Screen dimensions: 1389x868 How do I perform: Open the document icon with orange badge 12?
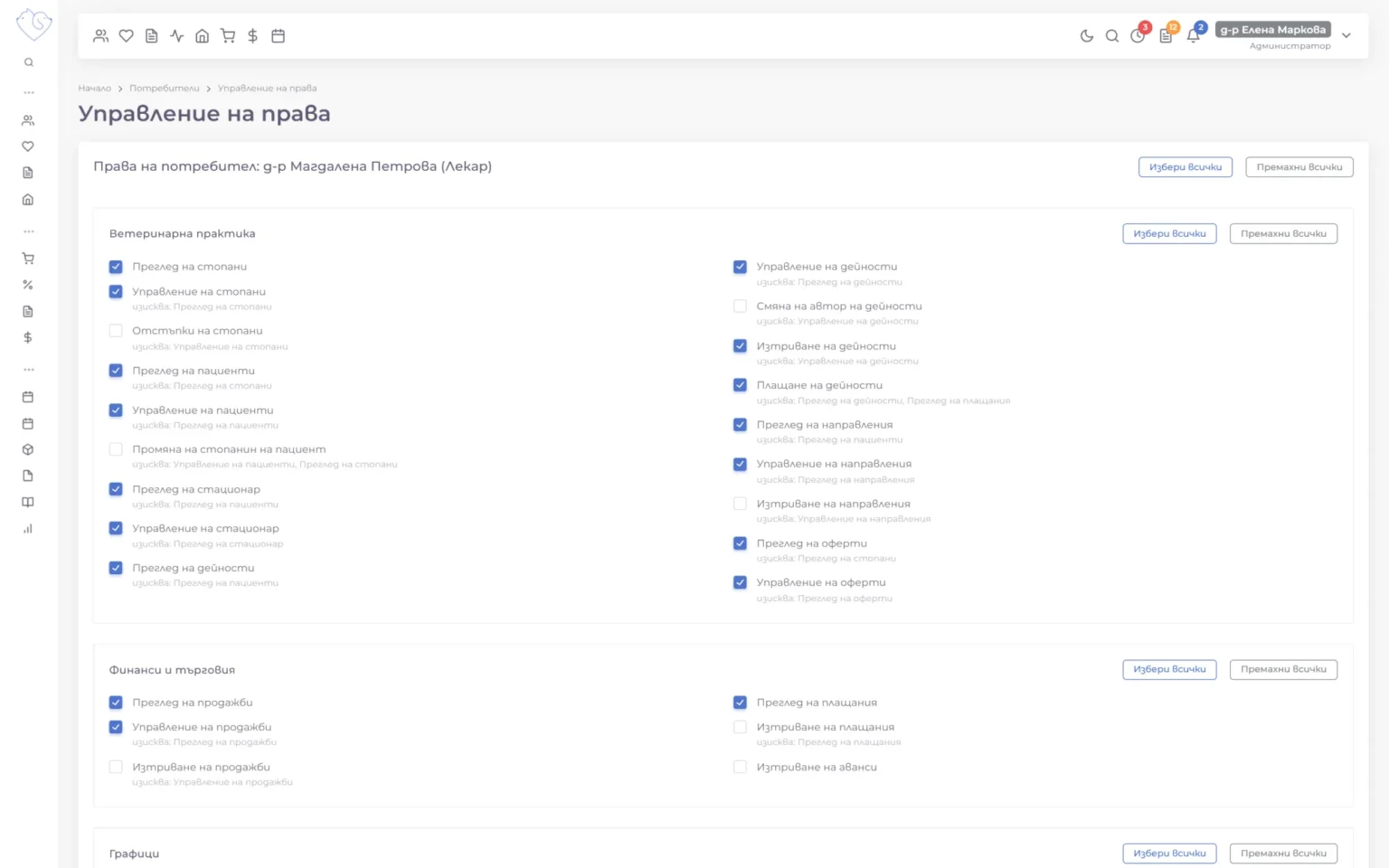coord(1167,35)
